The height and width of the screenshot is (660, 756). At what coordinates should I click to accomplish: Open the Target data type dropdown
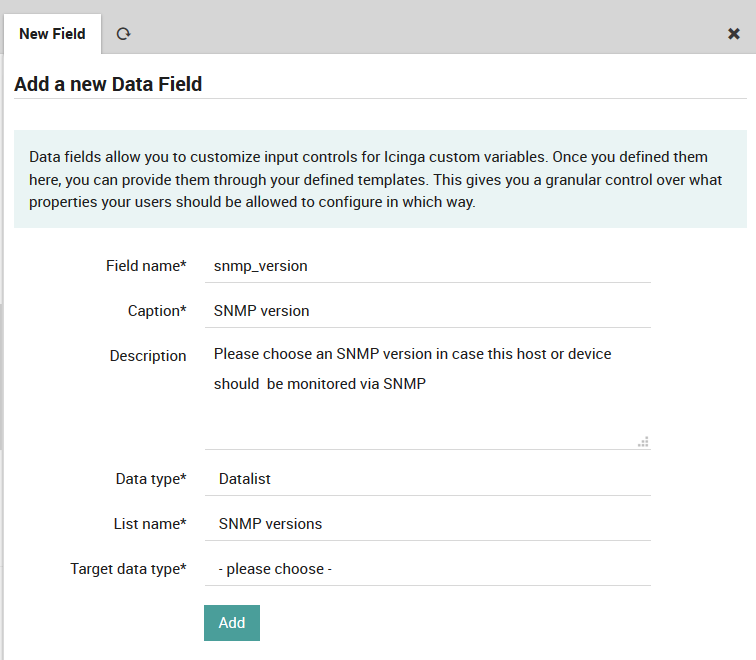[427, 569]
